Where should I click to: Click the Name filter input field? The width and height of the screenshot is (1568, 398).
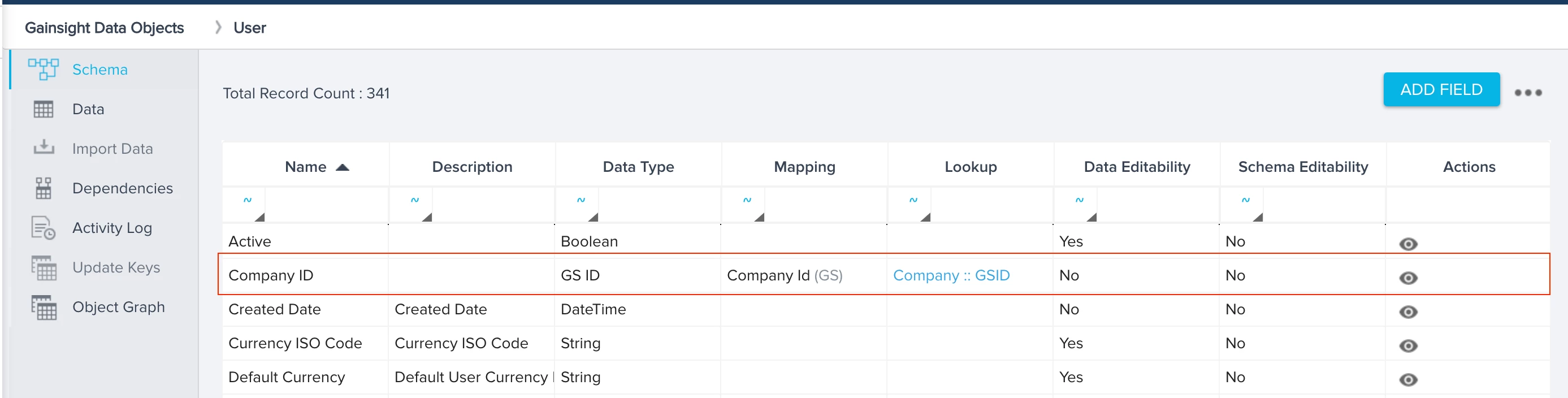pos(326,206)
